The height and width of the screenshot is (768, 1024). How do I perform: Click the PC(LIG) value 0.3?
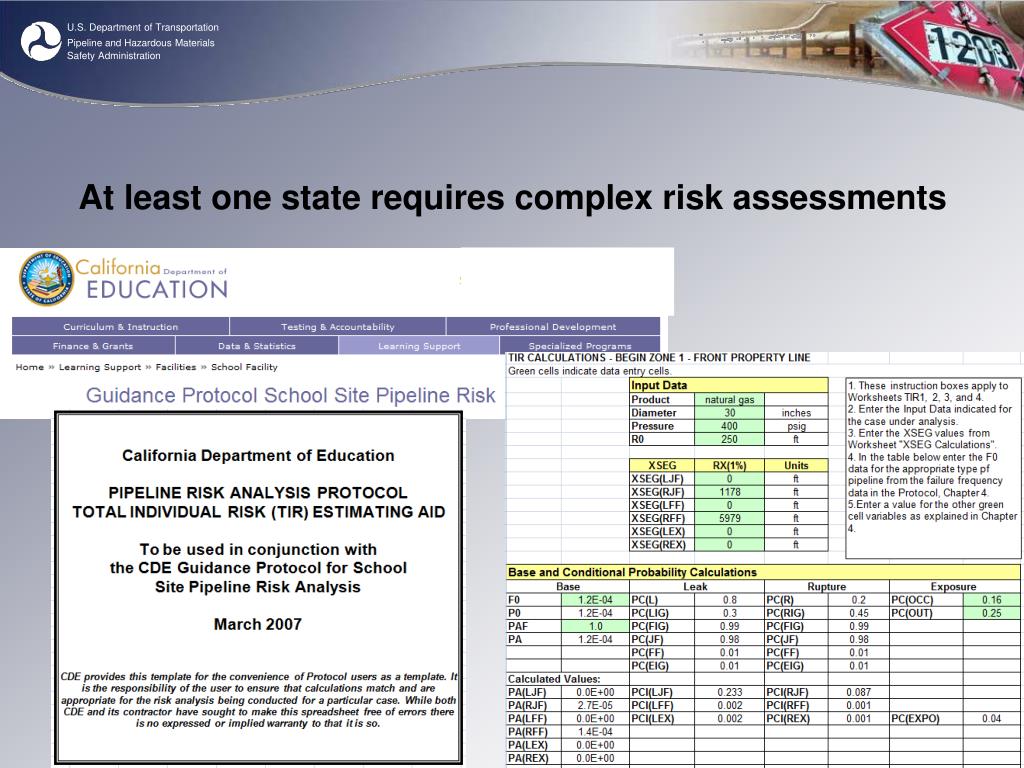pyautogui.click(x=729, y=613)
